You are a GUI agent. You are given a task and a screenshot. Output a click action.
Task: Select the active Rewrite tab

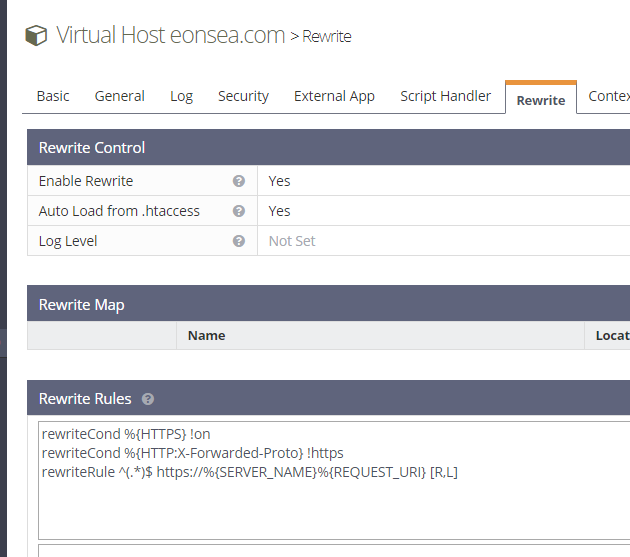pyautogui.click(x=541, y=99)
